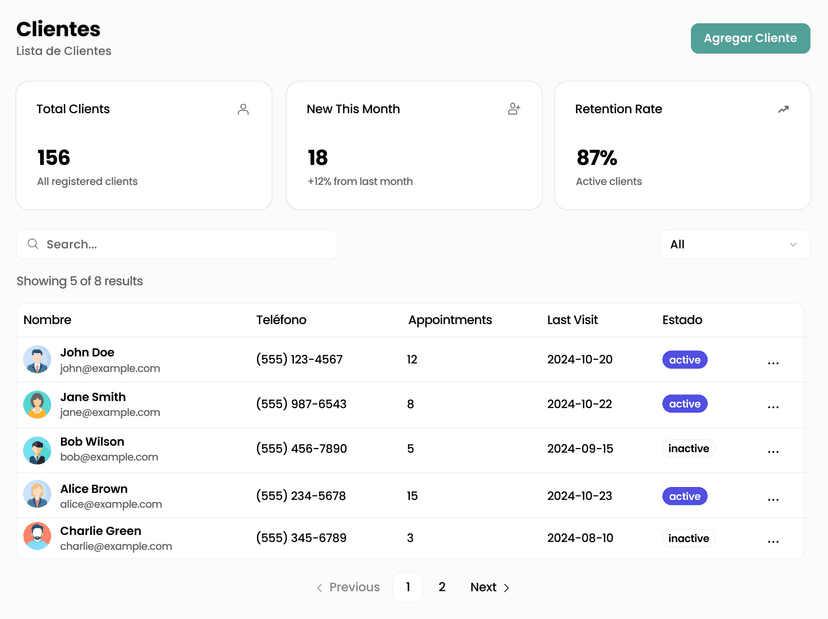Image resolution: width=828 pixels, height=619 pixels.
Task: Click Bob Wilson's avatar picture
Action: coord(37,450)
